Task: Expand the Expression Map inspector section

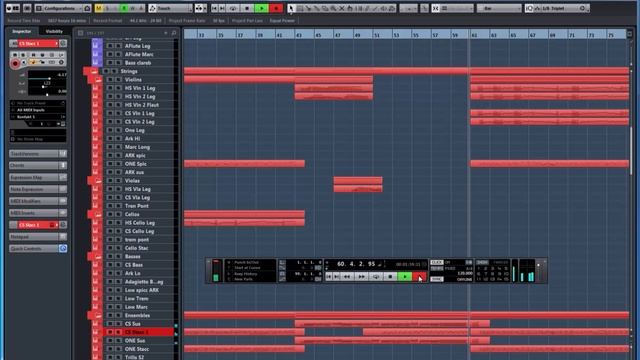Action: 38,177
